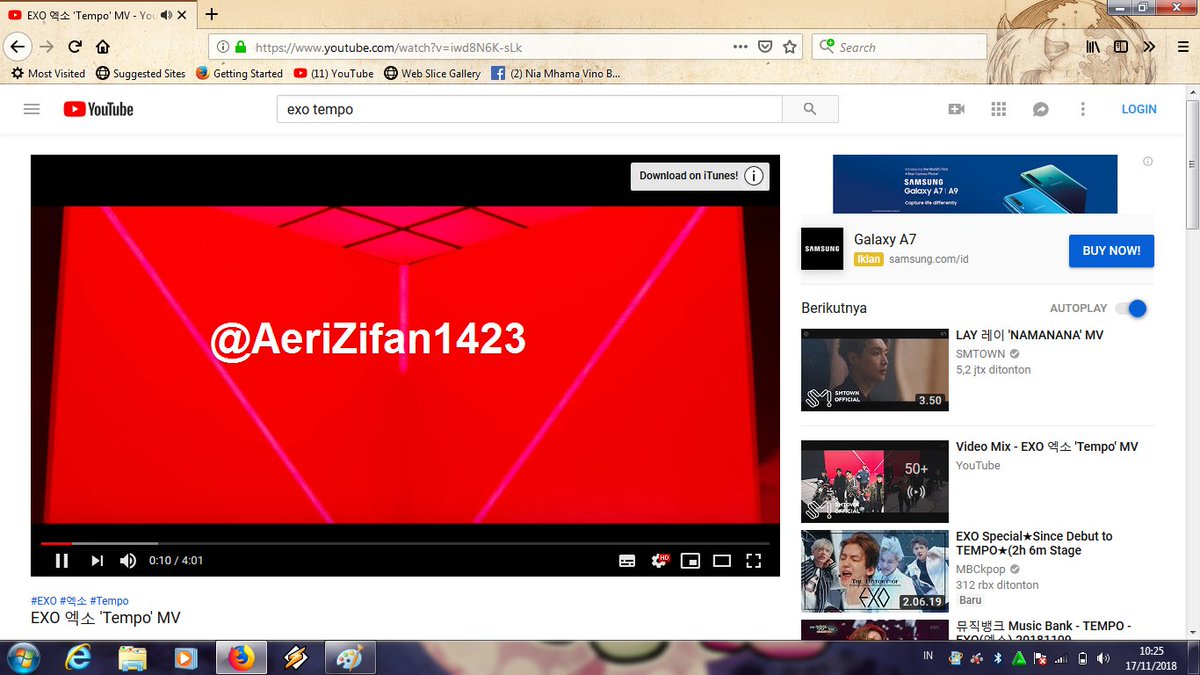Open the Samsung Galaxy banner ad
1200x675 pixels.
click(975, 184)
